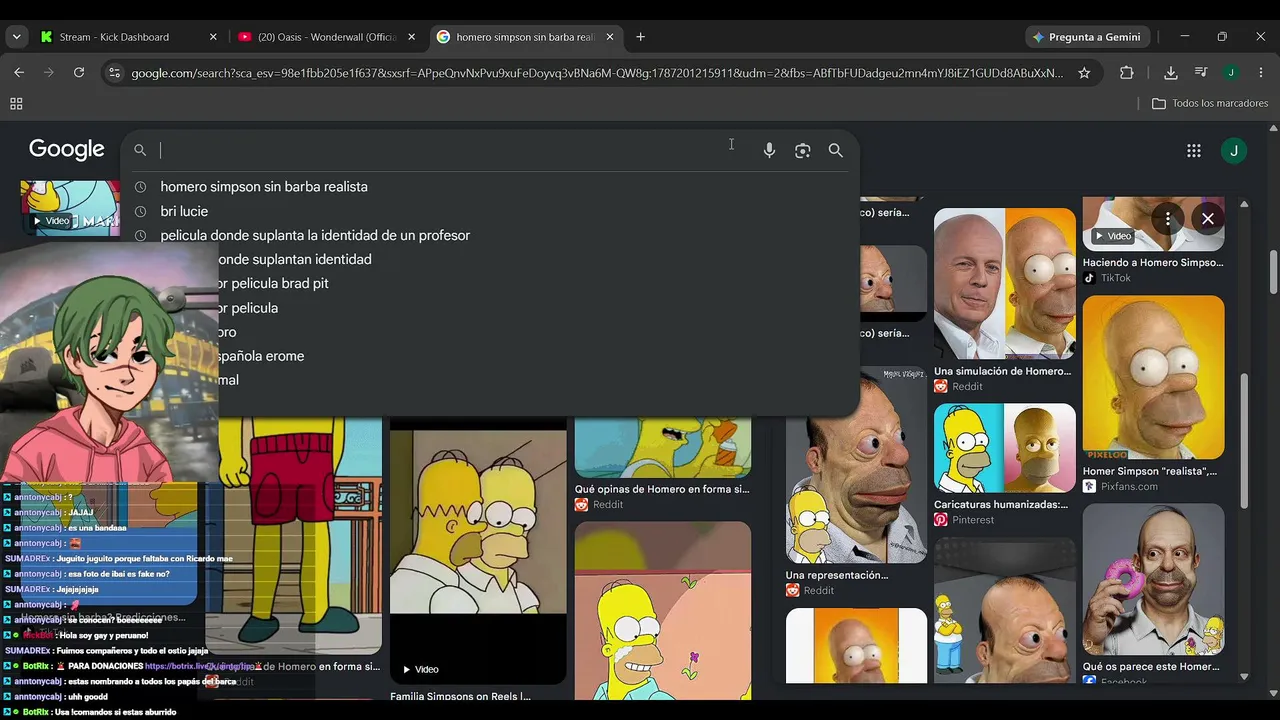This screenshot has height=720, width=1280.
Task: Open the Google apps launcher grid
Action: coord(1194,150)
